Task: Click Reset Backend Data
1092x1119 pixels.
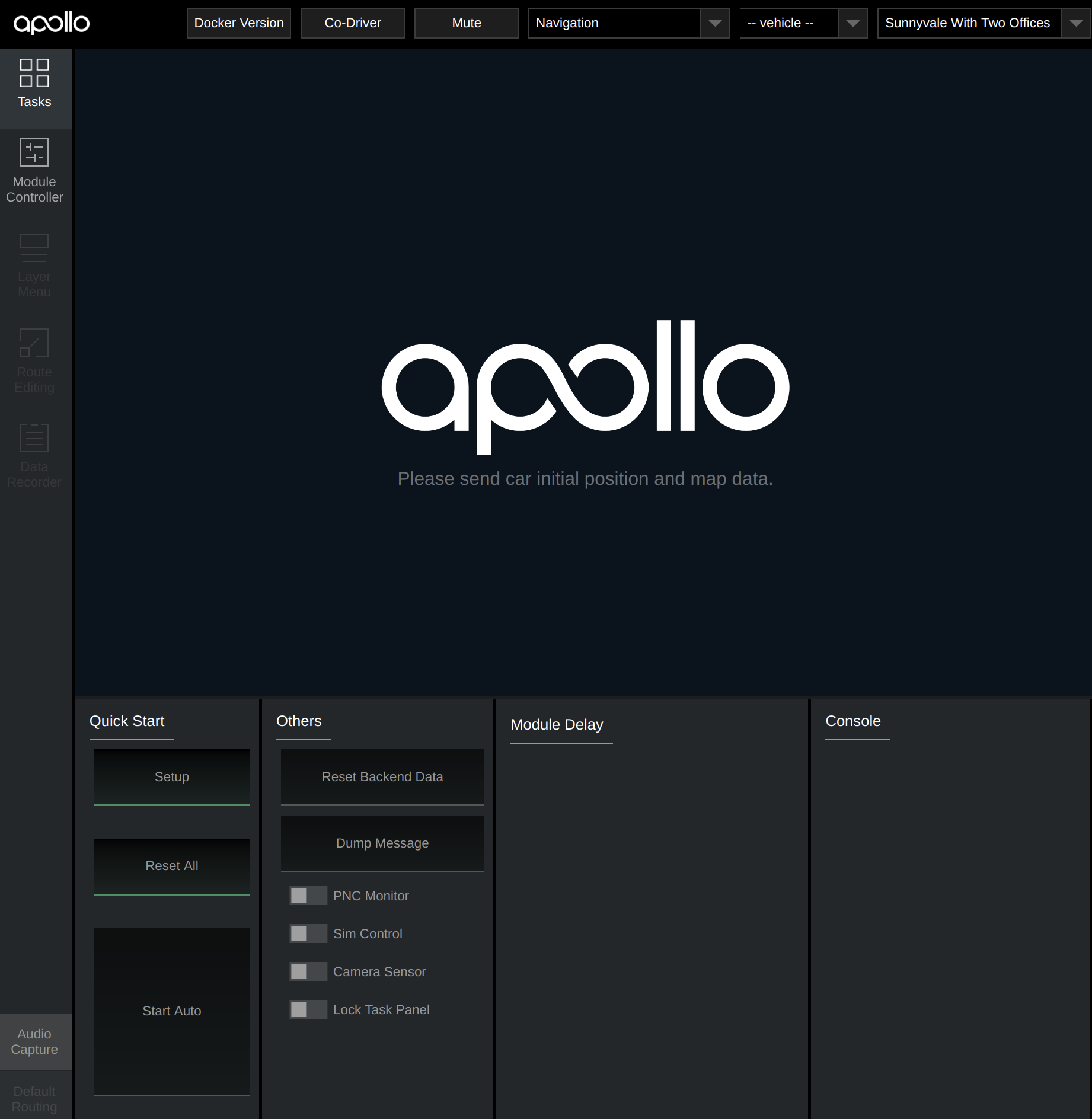Action: [x=382, y=777]
